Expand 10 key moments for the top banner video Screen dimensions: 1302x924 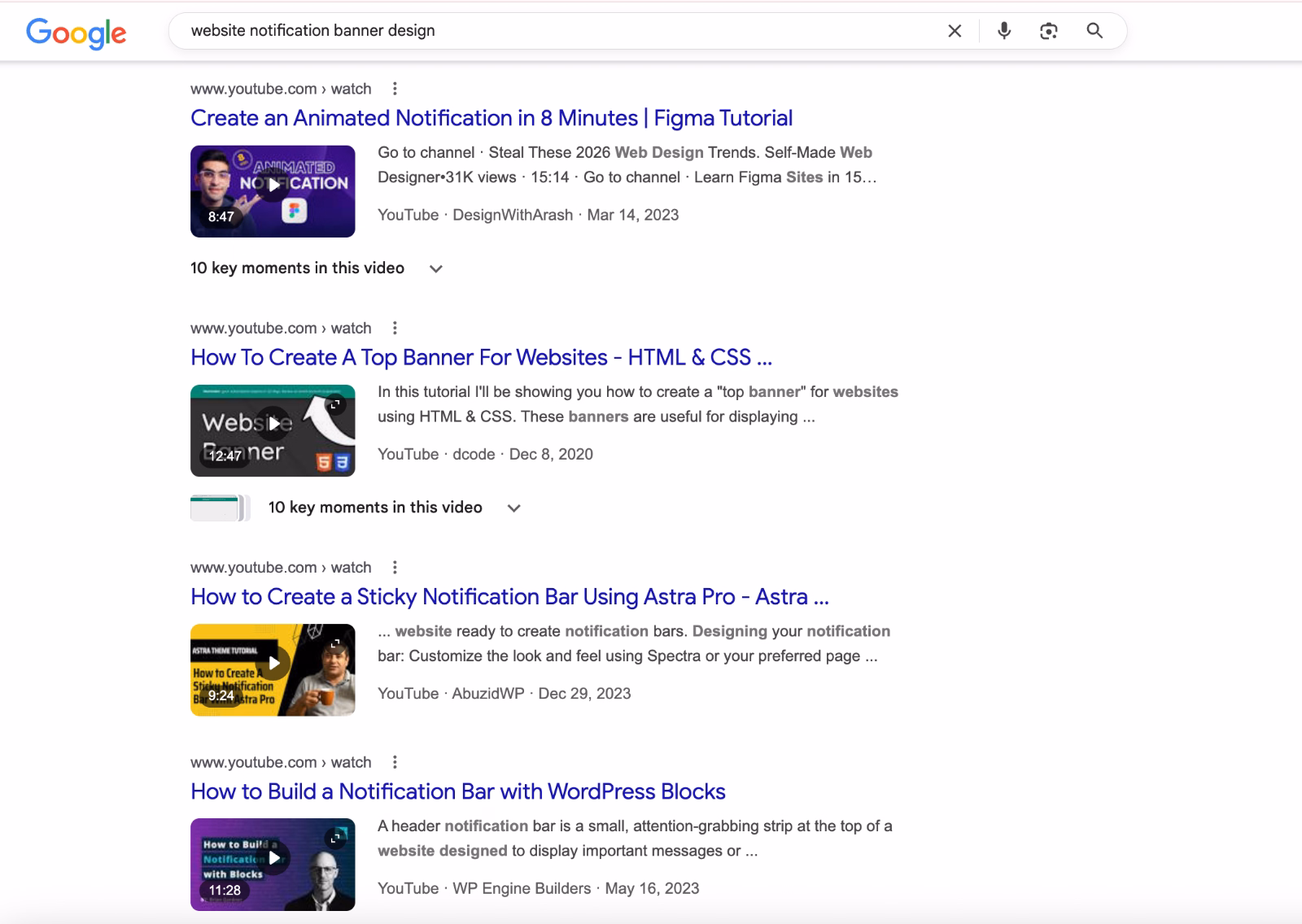click(x=513, y=508)
